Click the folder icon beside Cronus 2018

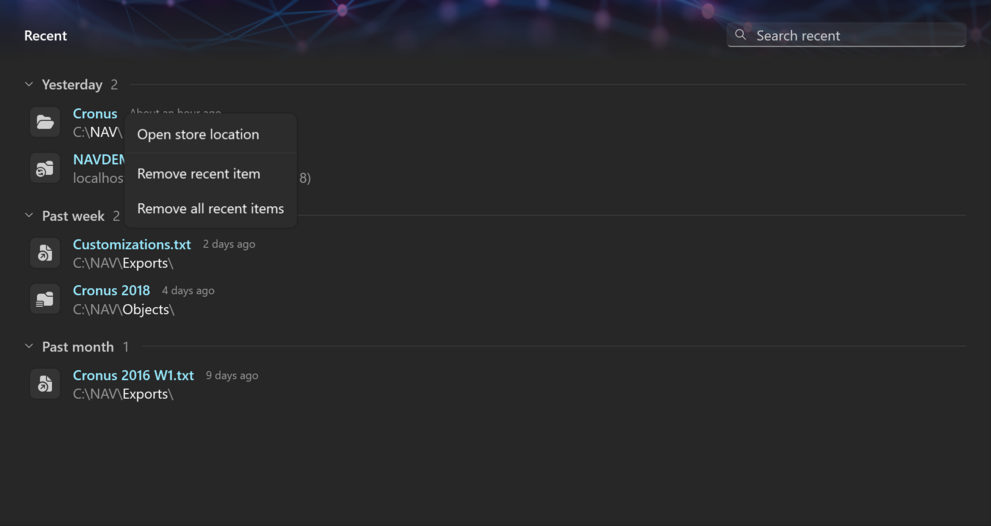[x=45, y=300]
